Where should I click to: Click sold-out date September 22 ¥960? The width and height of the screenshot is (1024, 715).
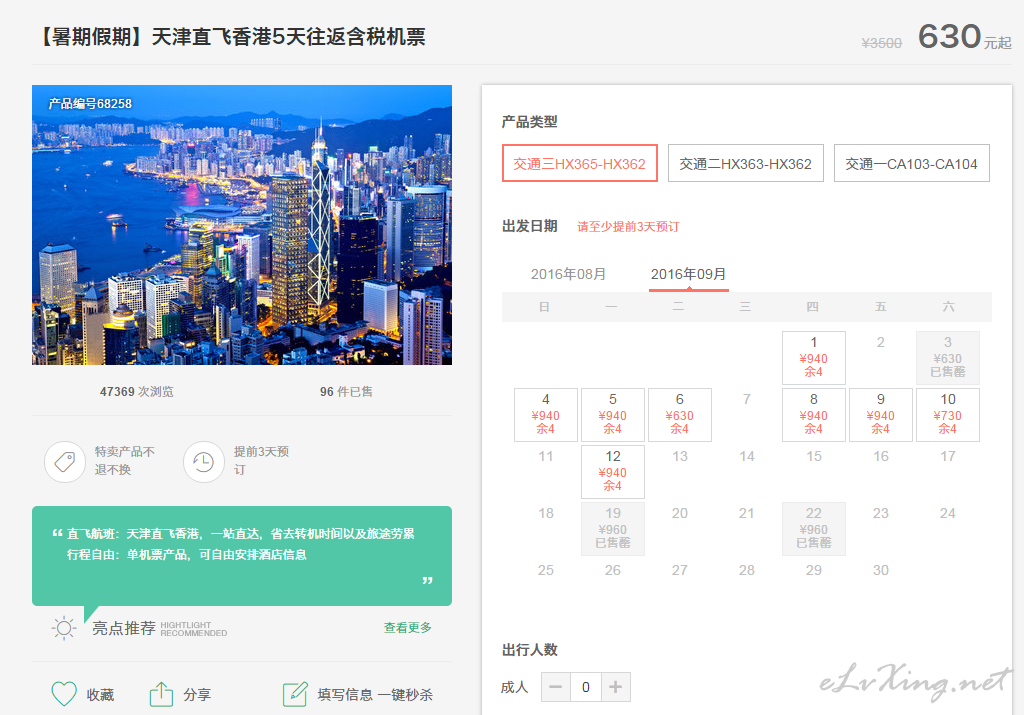[x=814, y=529]
